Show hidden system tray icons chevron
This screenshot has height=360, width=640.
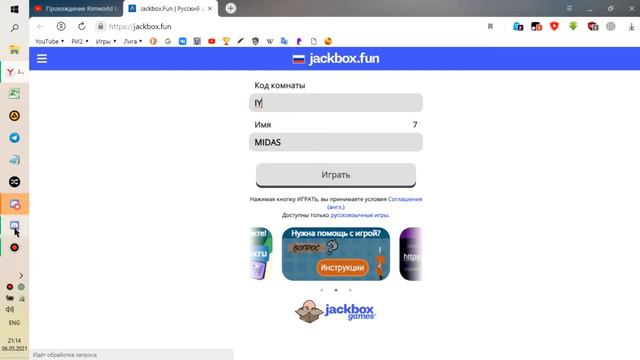21,276
